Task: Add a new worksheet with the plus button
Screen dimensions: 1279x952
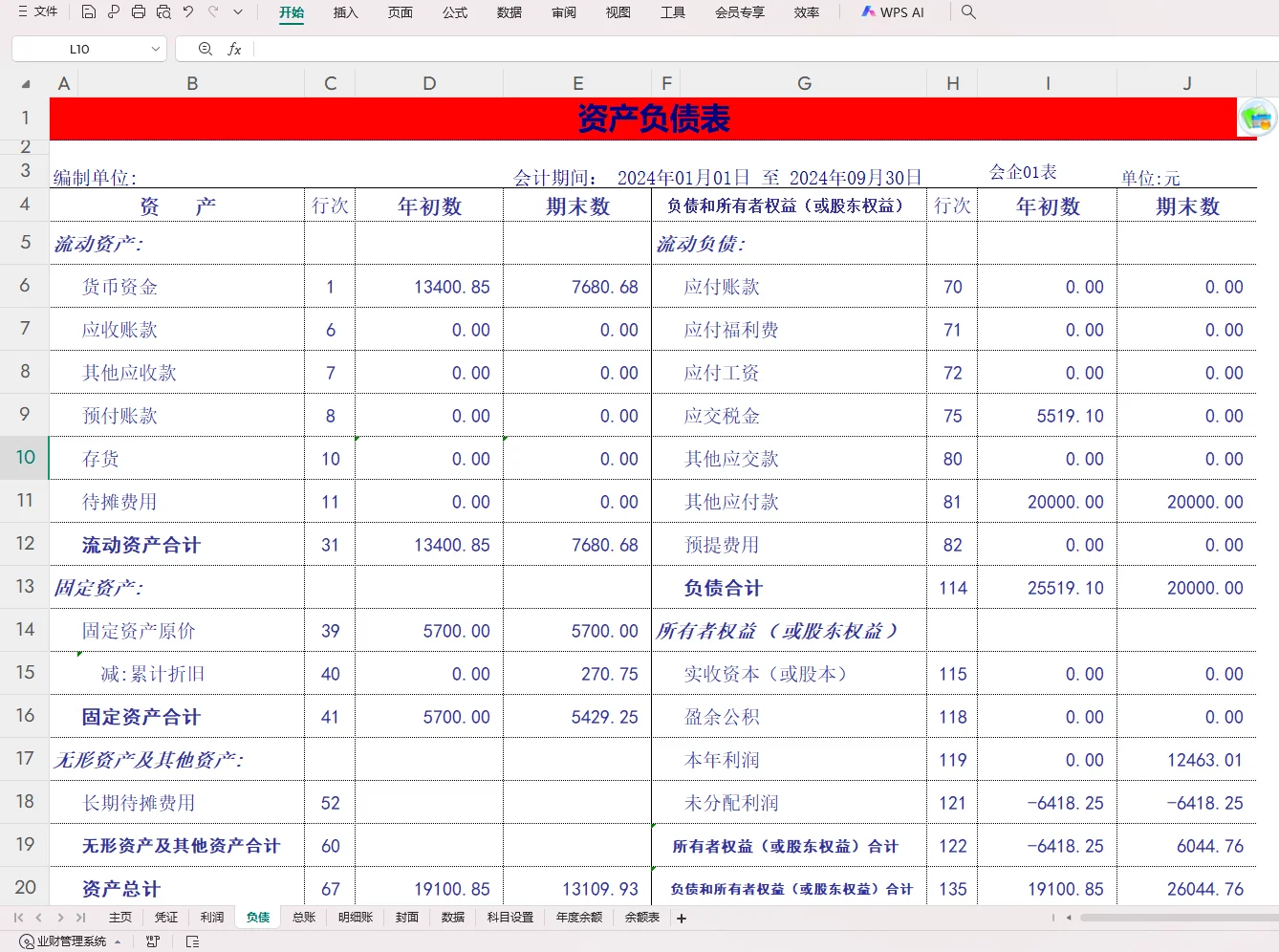Action: [x=681, y=918]
